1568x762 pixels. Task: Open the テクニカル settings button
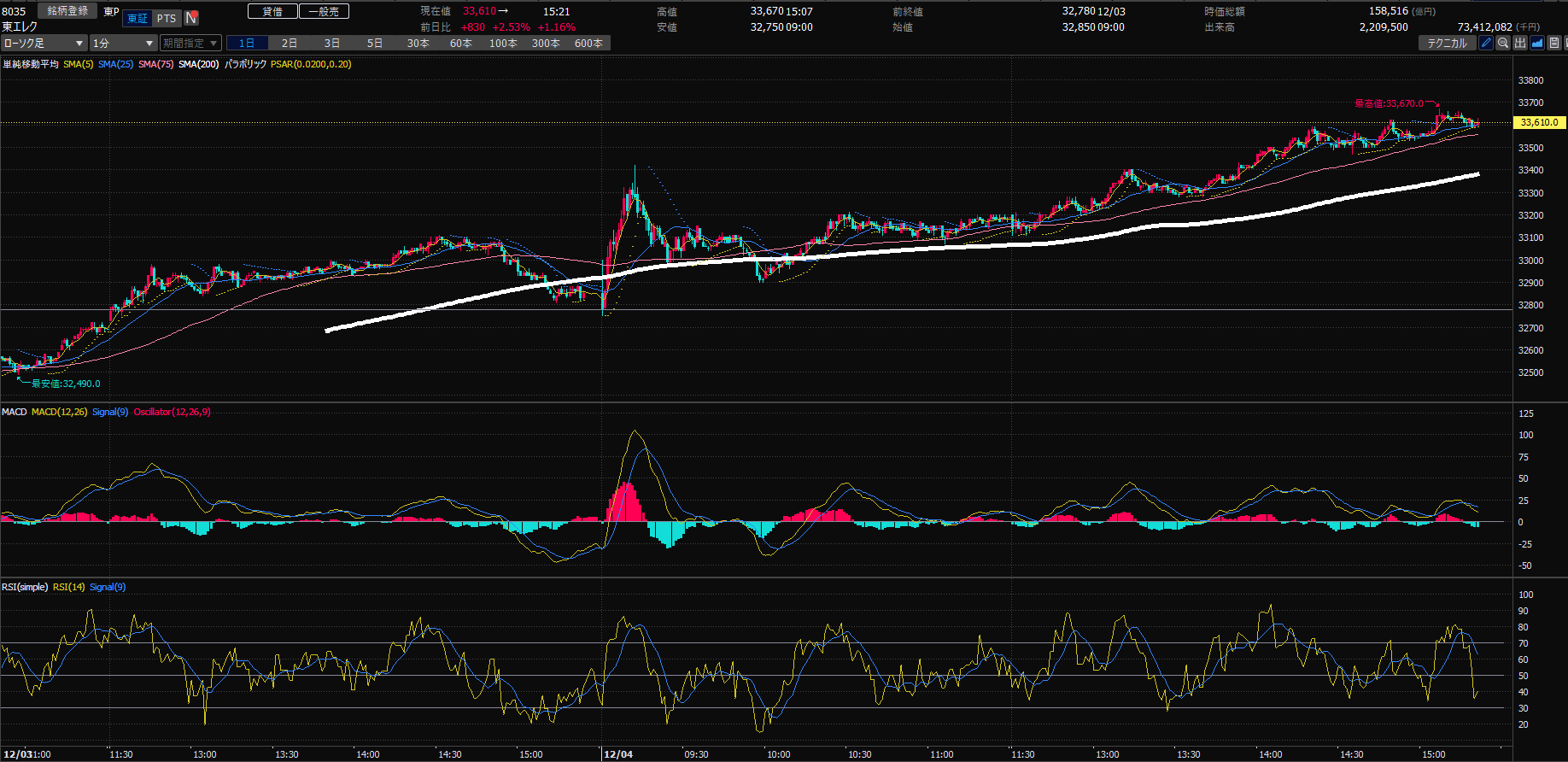coord(1447,43)
